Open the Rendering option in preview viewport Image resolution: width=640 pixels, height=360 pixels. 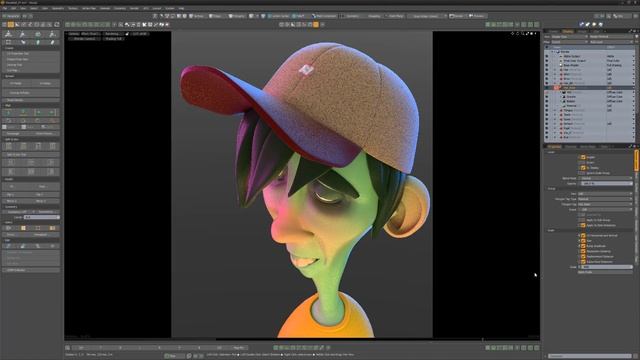[x=113, y=34]
